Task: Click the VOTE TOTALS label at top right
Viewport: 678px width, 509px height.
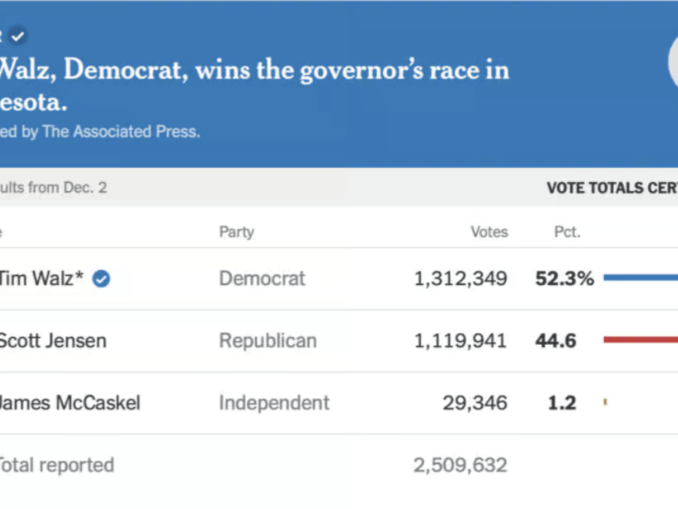Action: point(611,188)
